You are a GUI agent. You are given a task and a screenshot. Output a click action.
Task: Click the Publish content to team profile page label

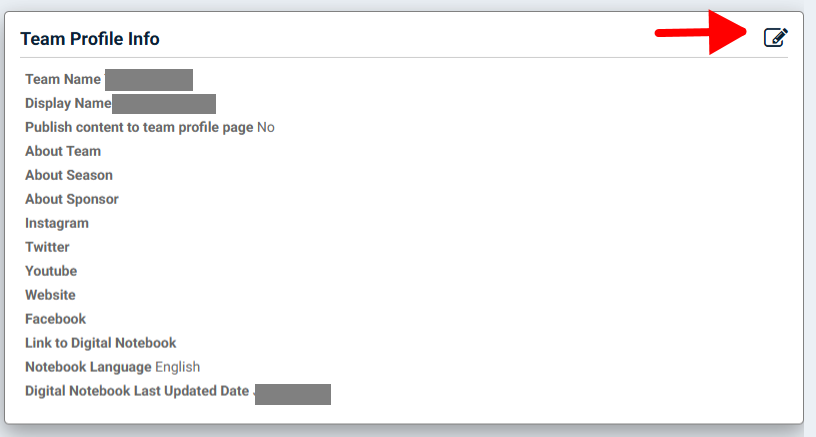(139, 127)
